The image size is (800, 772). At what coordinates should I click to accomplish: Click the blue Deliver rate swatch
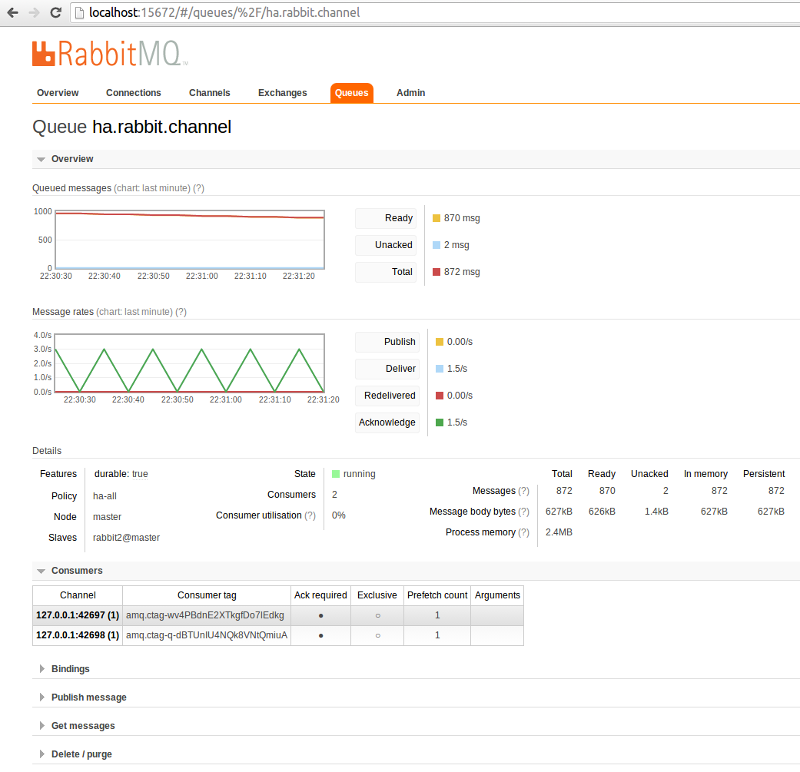coord(440,369)
